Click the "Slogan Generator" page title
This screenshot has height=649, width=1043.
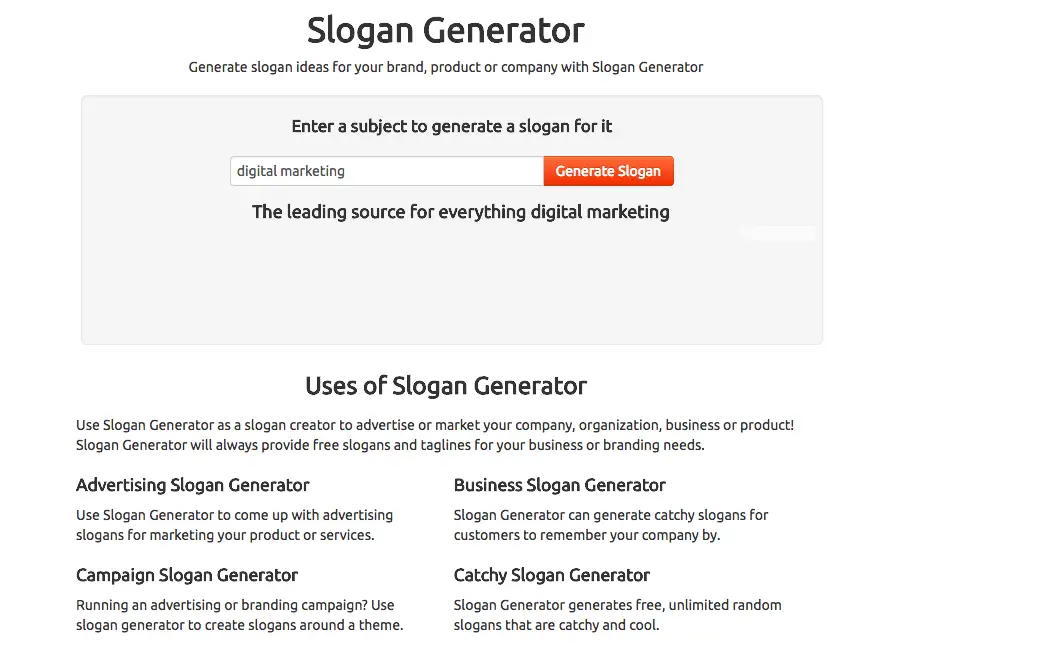(x=446, y=31)
